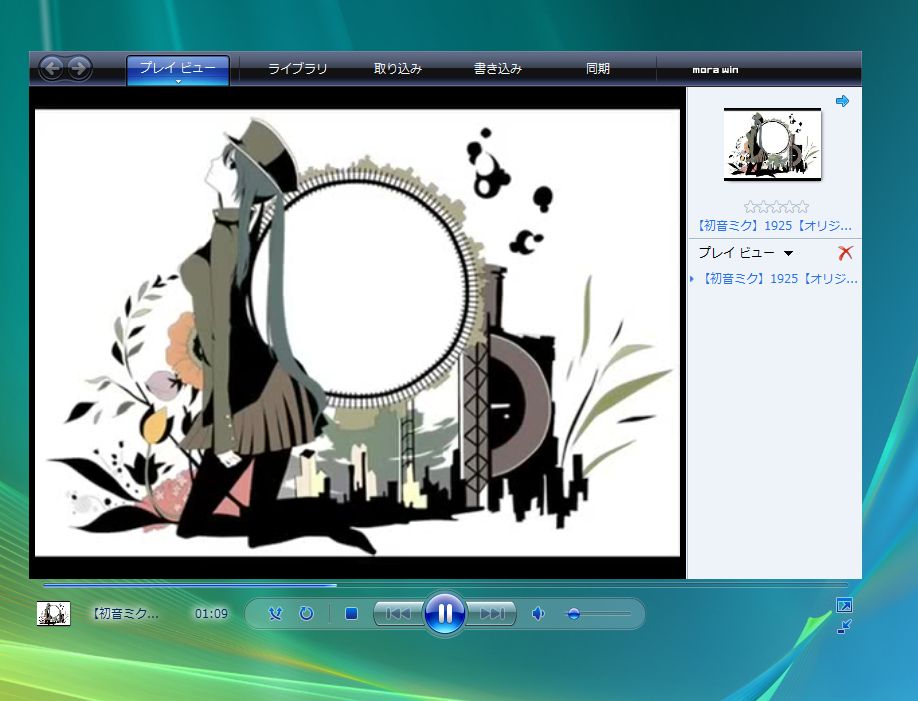Select the album art thumbnail in the list pane
918x701 pixels.
click(x=772, y=144)
